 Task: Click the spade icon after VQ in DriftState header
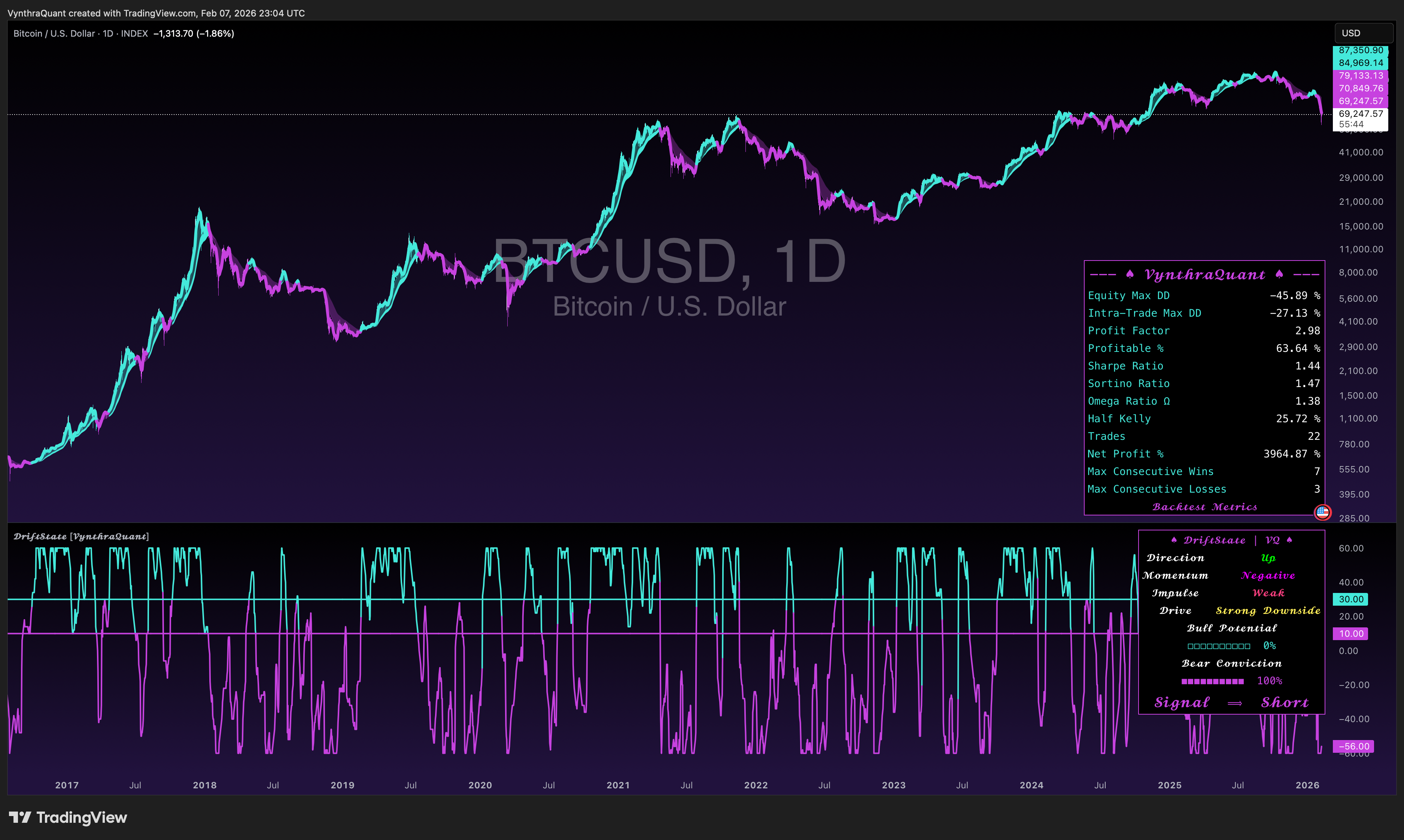[x=1290, y=540]
